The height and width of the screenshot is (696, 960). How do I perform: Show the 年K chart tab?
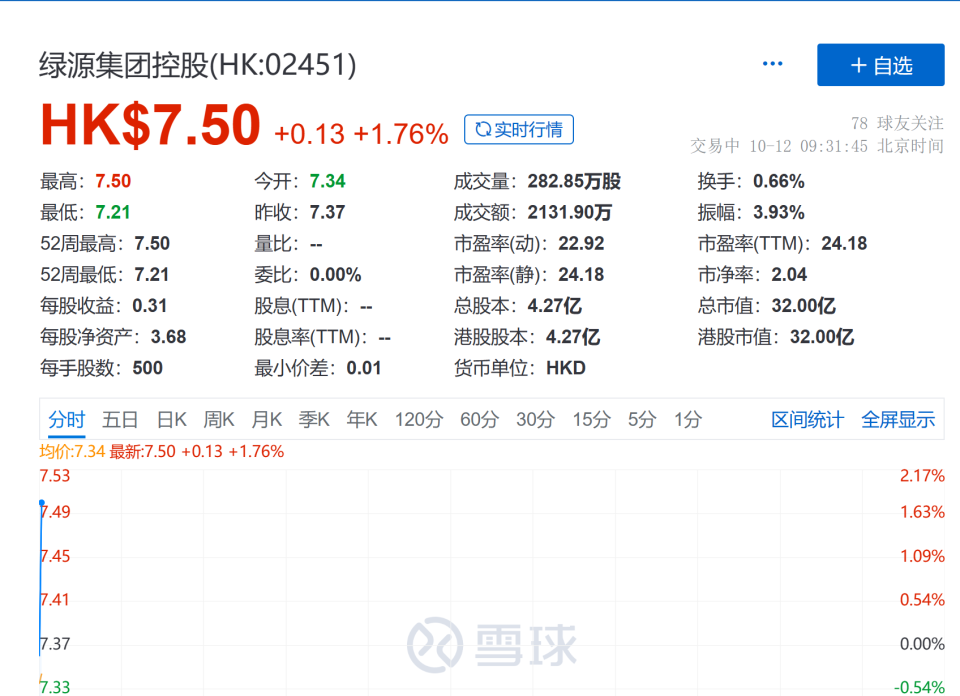pyautogui.click(x=362, y=420)
